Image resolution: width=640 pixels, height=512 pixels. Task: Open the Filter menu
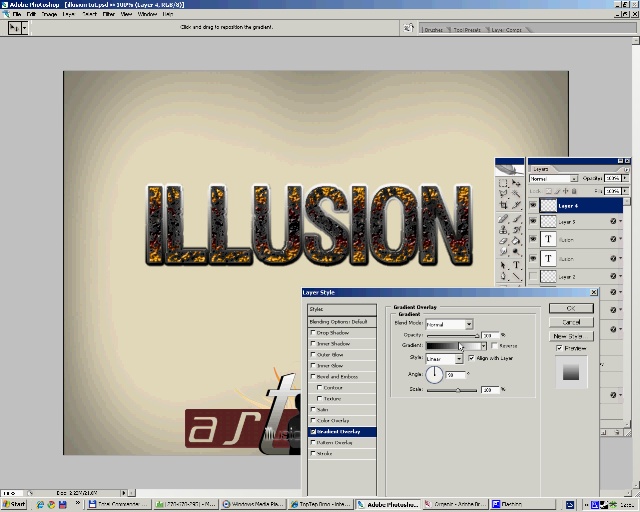click(x=109, y=14)
